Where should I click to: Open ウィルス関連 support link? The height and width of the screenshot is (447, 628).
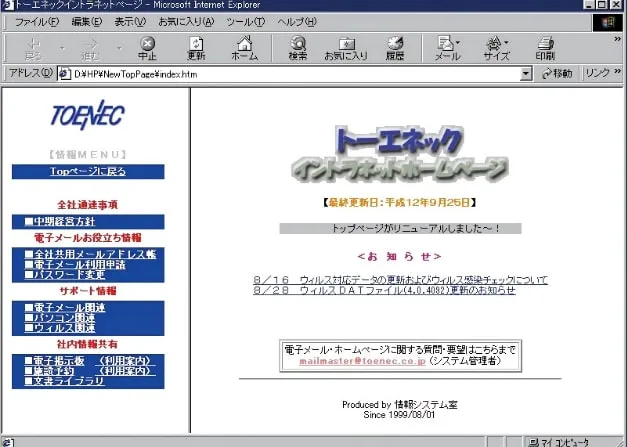click(60, 328)
